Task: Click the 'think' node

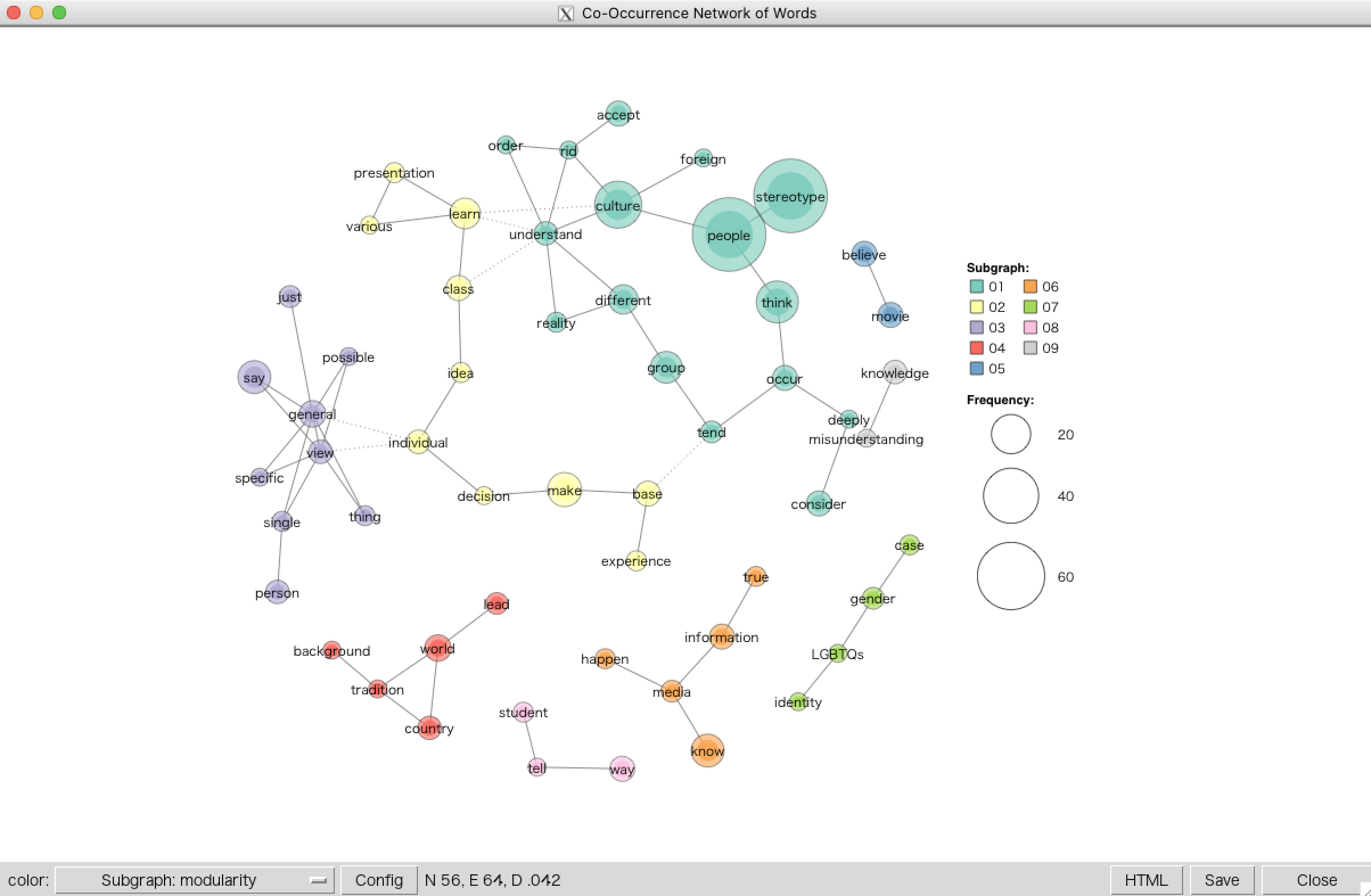Action: tap(777, 302)
